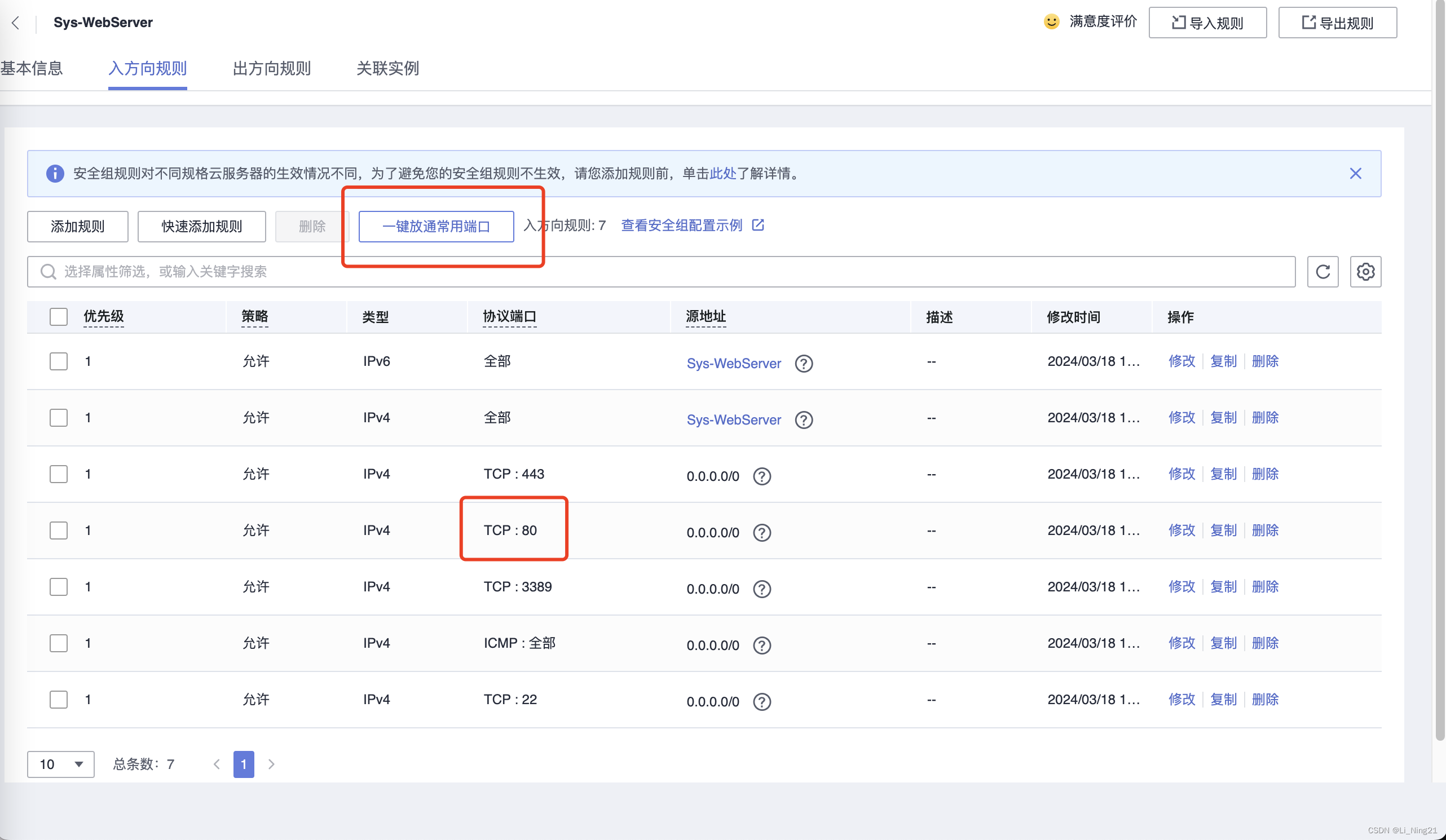Switch to the 出方向规则 tab
This screenshot has width=1446, height=840.
coord(271,68)
